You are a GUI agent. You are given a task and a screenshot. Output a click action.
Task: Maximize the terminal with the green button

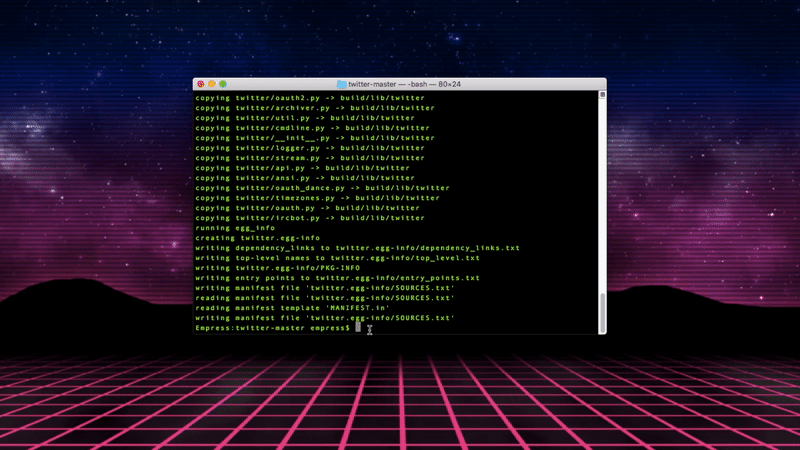(223, 84)
